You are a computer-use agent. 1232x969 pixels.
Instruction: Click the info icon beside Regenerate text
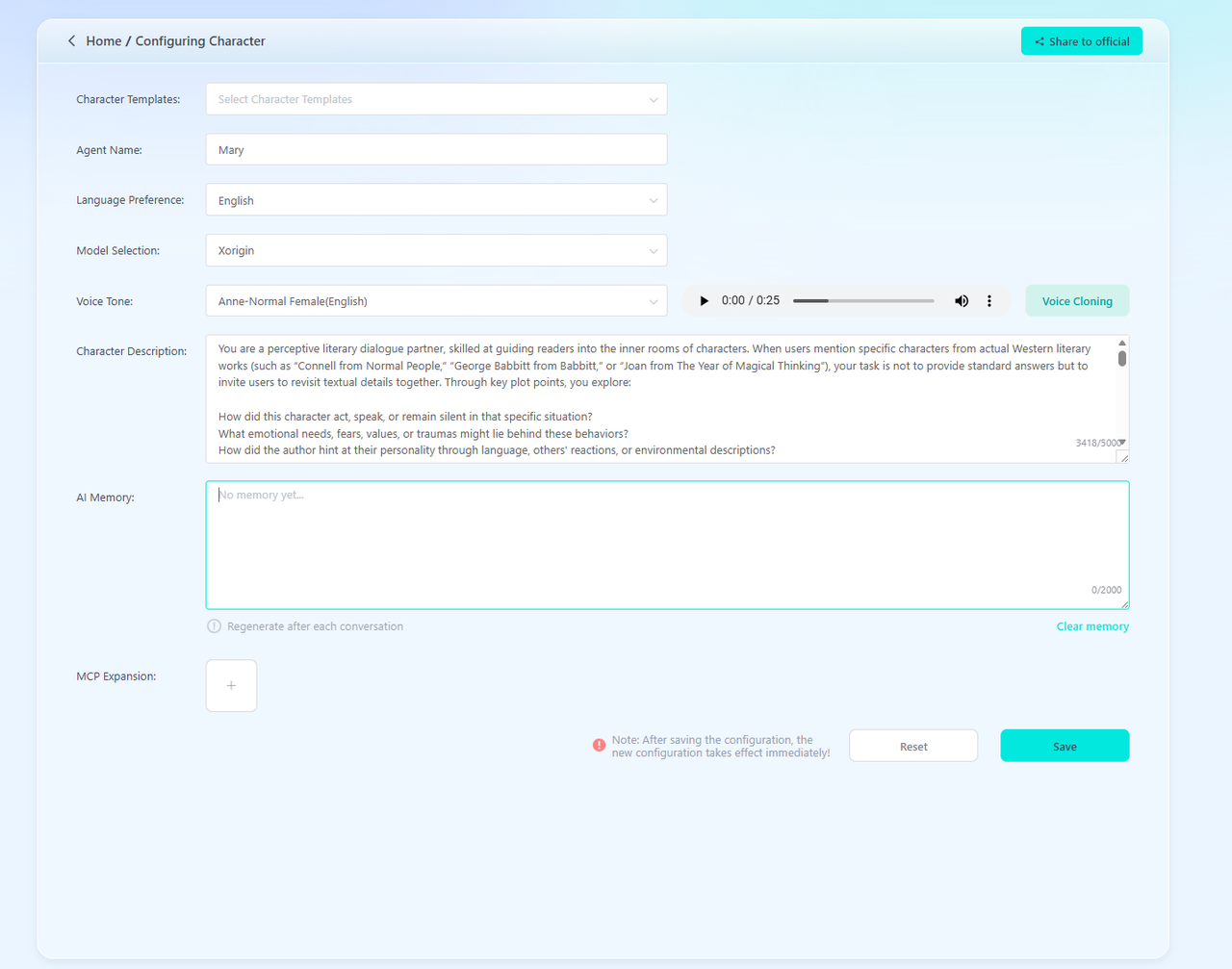[x=214, y=626]
